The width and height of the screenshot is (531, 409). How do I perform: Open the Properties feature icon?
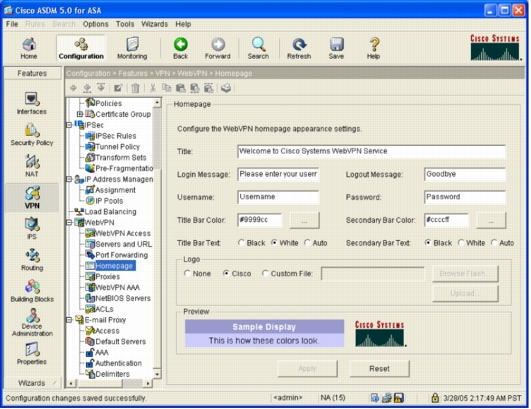pos(32,353)
